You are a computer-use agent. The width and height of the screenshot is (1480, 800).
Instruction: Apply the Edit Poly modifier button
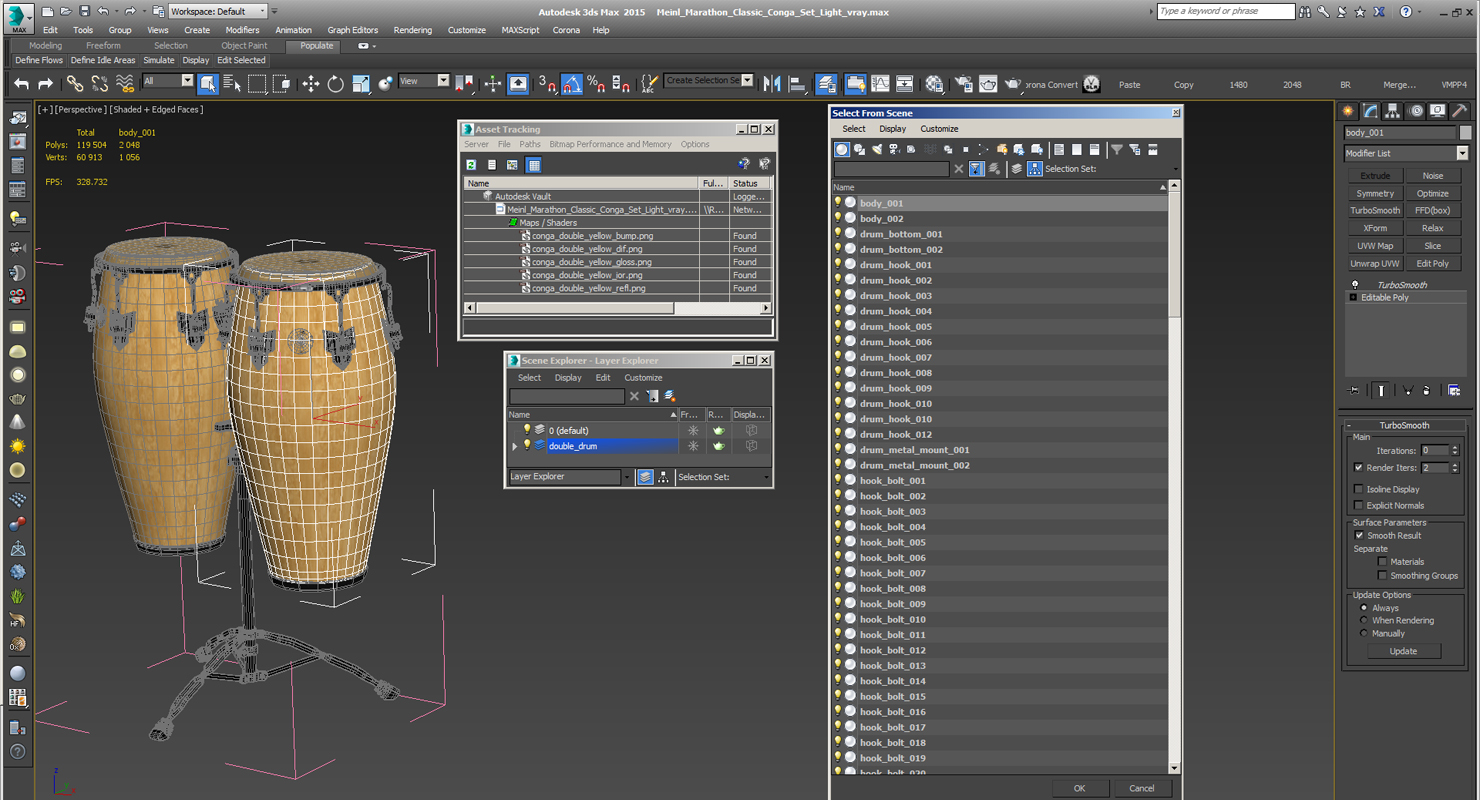click(1432, 264)
